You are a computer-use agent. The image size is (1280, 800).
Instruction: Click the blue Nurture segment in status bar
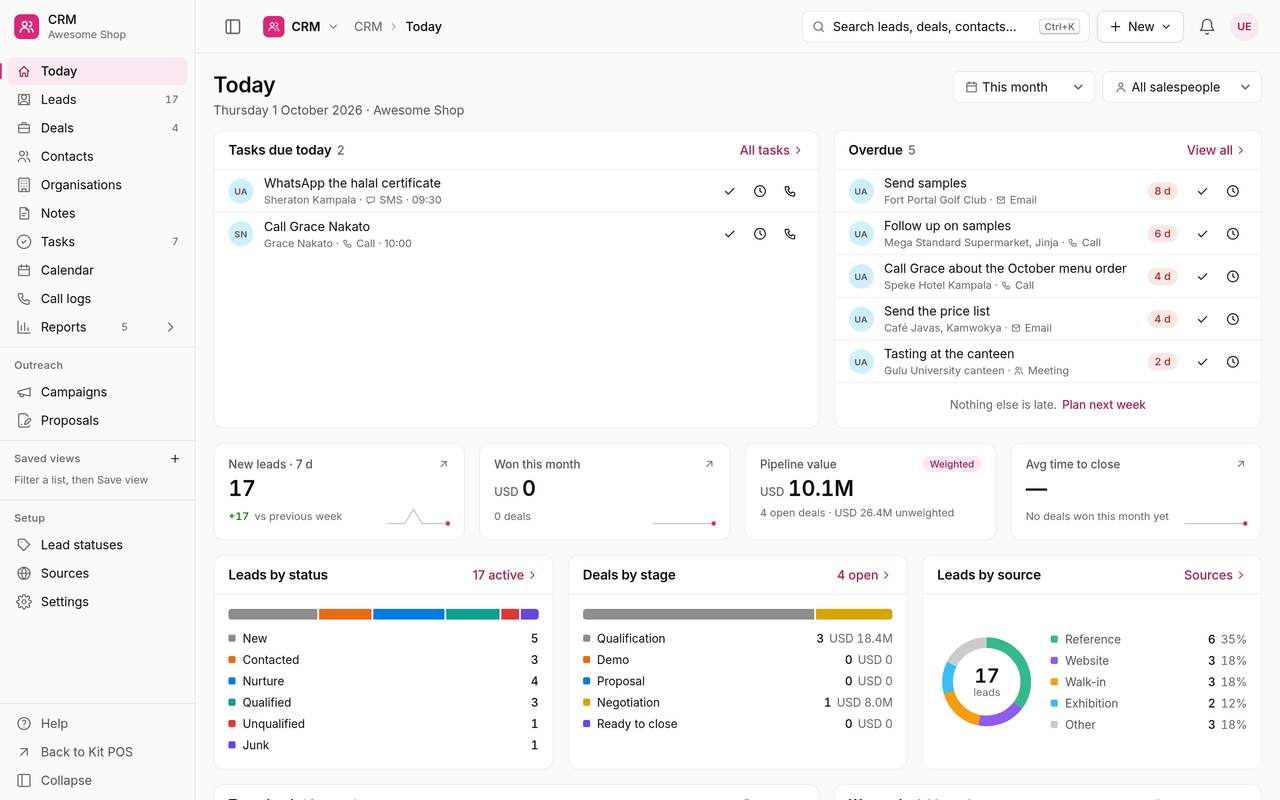coord(409,614)
